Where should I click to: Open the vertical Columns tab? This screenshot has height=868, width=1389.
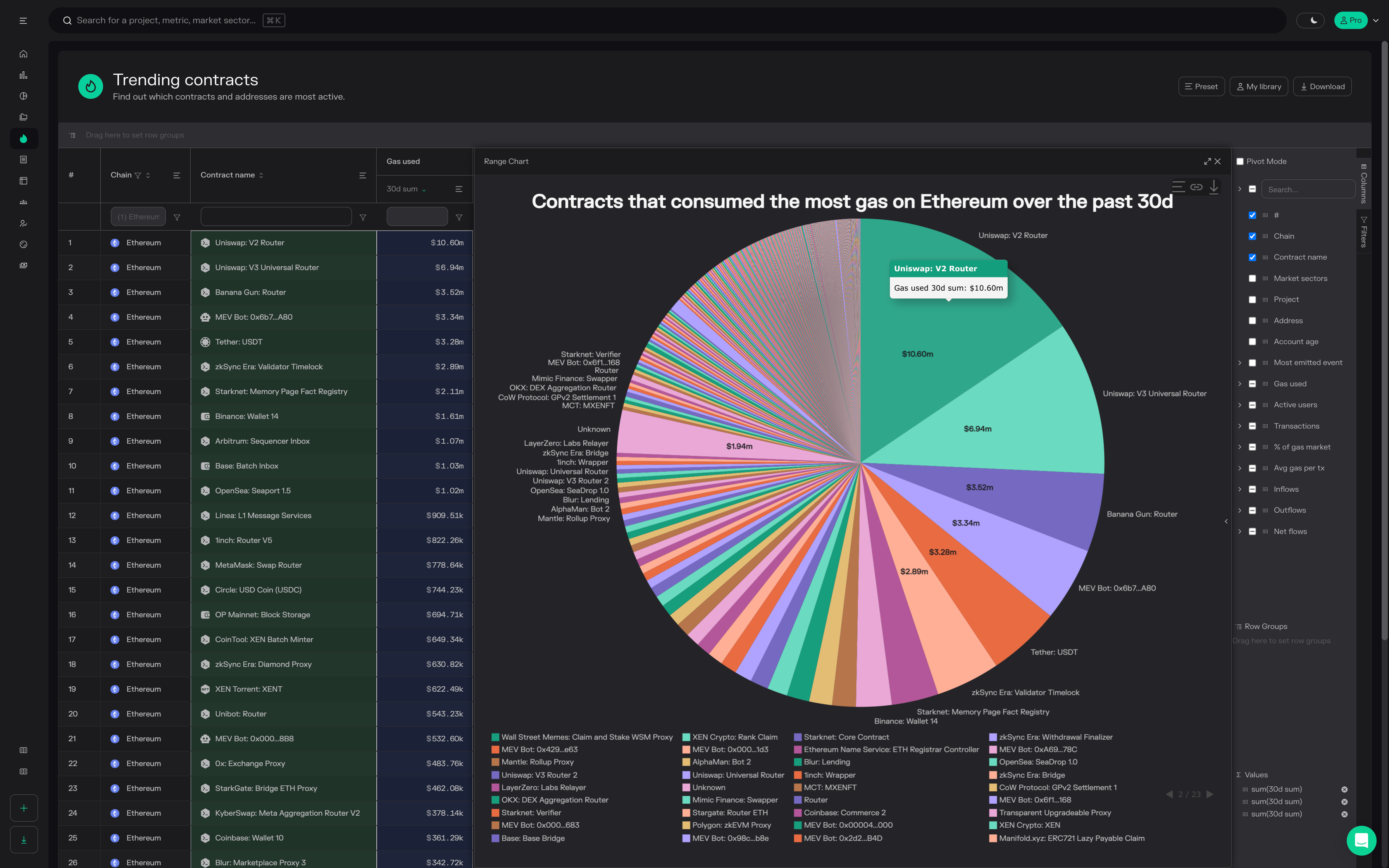(1364, 184)
